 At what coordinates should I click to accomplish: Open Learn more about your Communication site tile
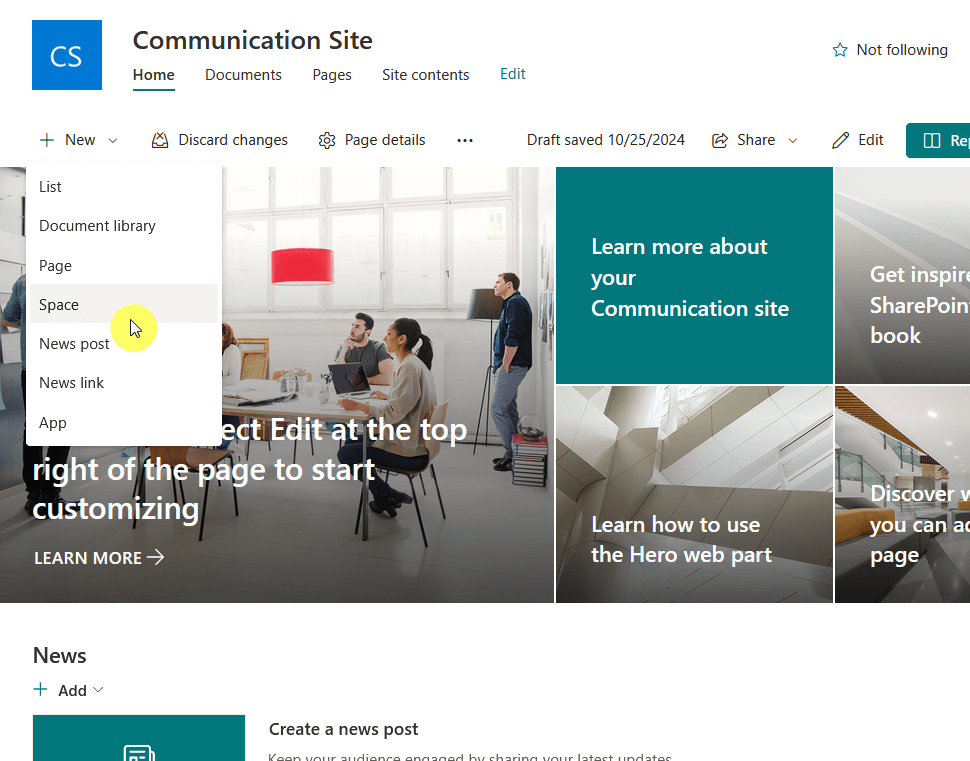click(694, 275)
